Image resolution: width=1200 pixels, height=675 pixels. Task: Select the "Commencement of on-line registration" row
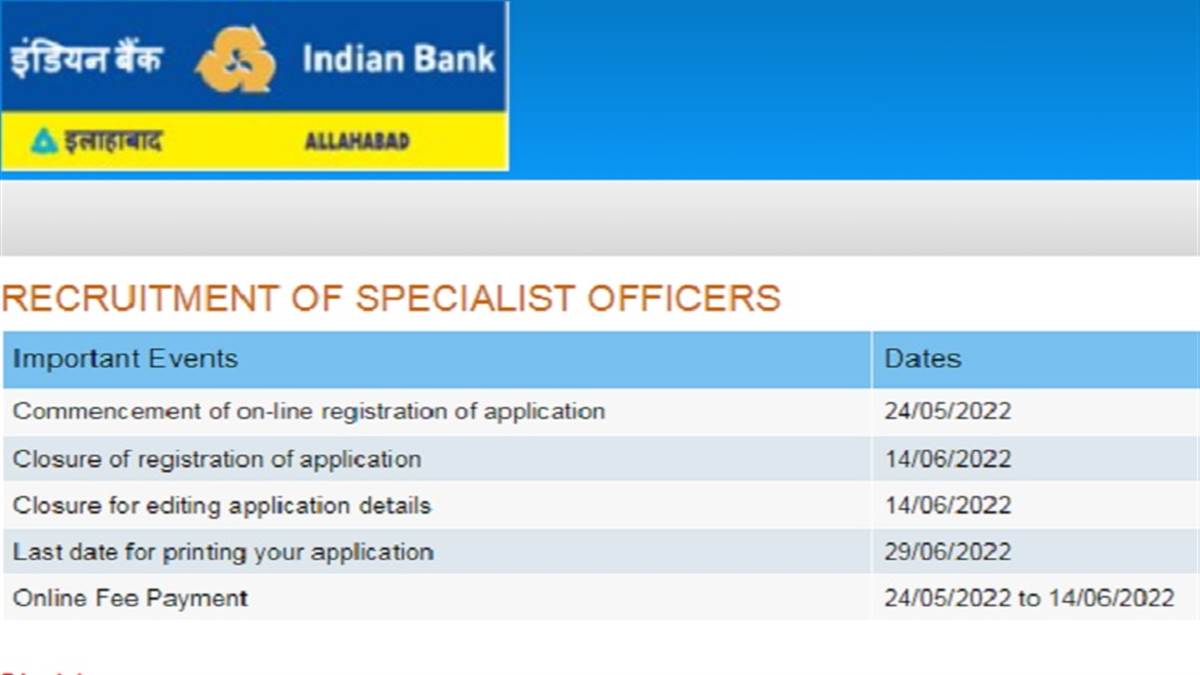(309, 411)
